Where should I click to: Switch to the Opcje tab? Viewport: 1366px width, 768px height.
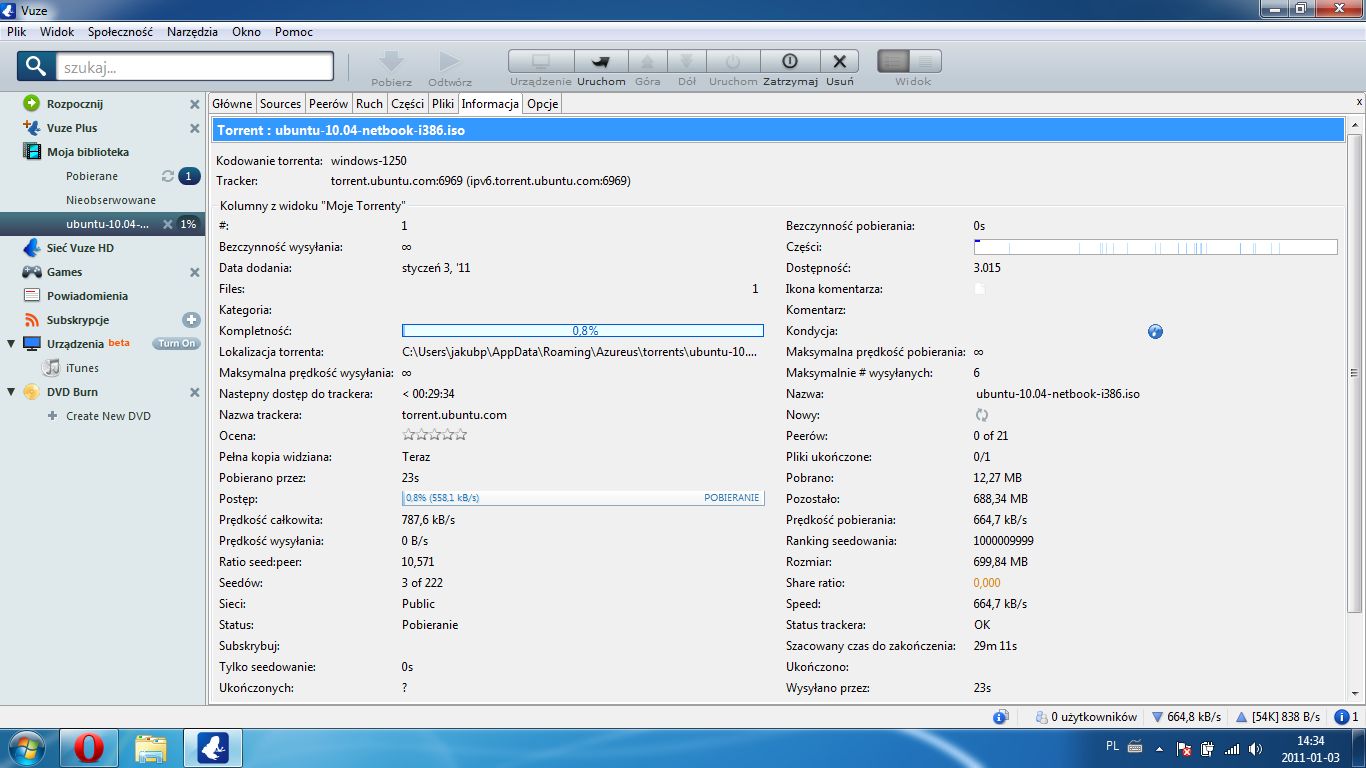point(542,104)
